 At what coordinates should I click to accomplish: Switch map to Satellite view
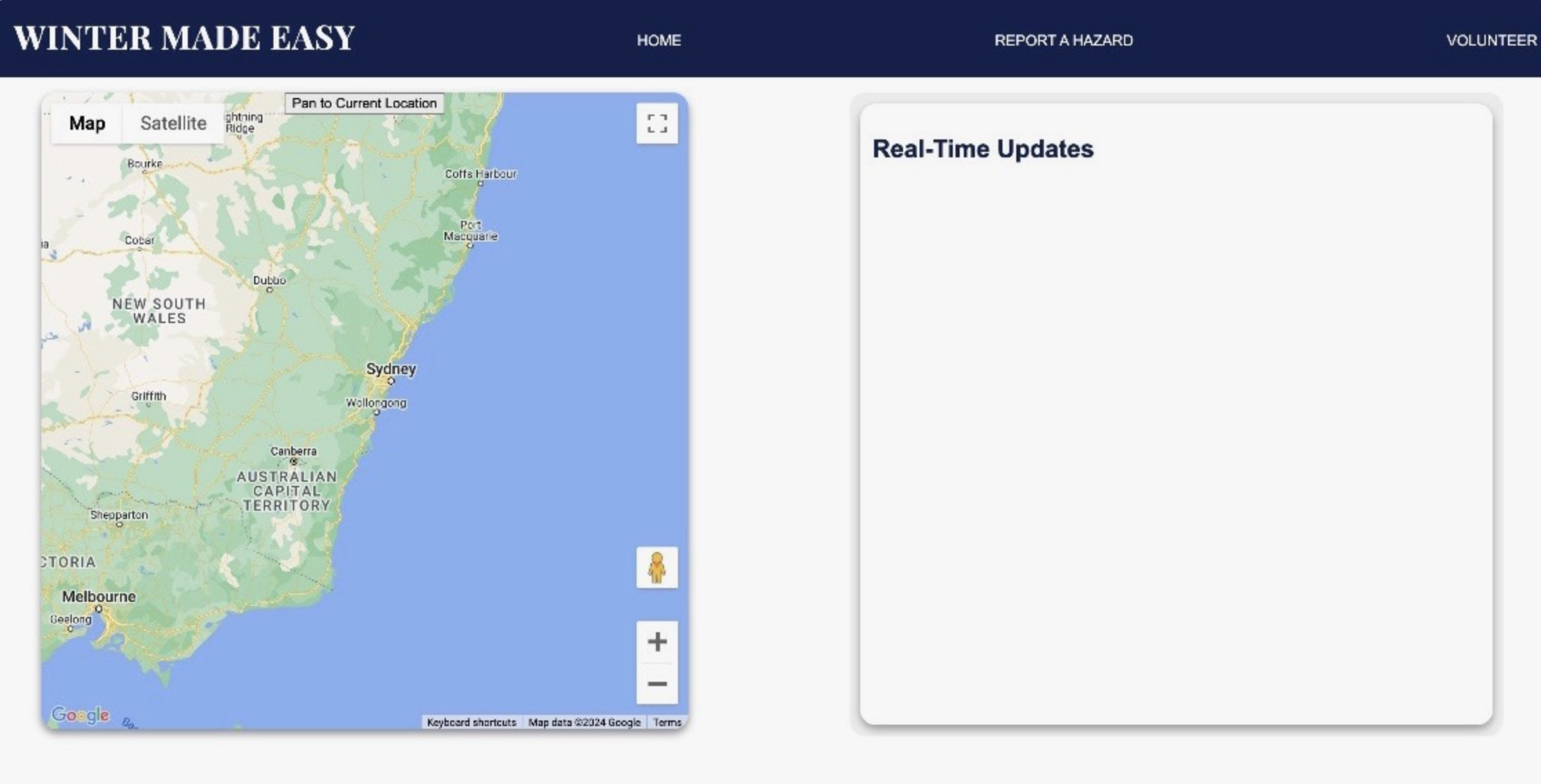coord(173,124)
